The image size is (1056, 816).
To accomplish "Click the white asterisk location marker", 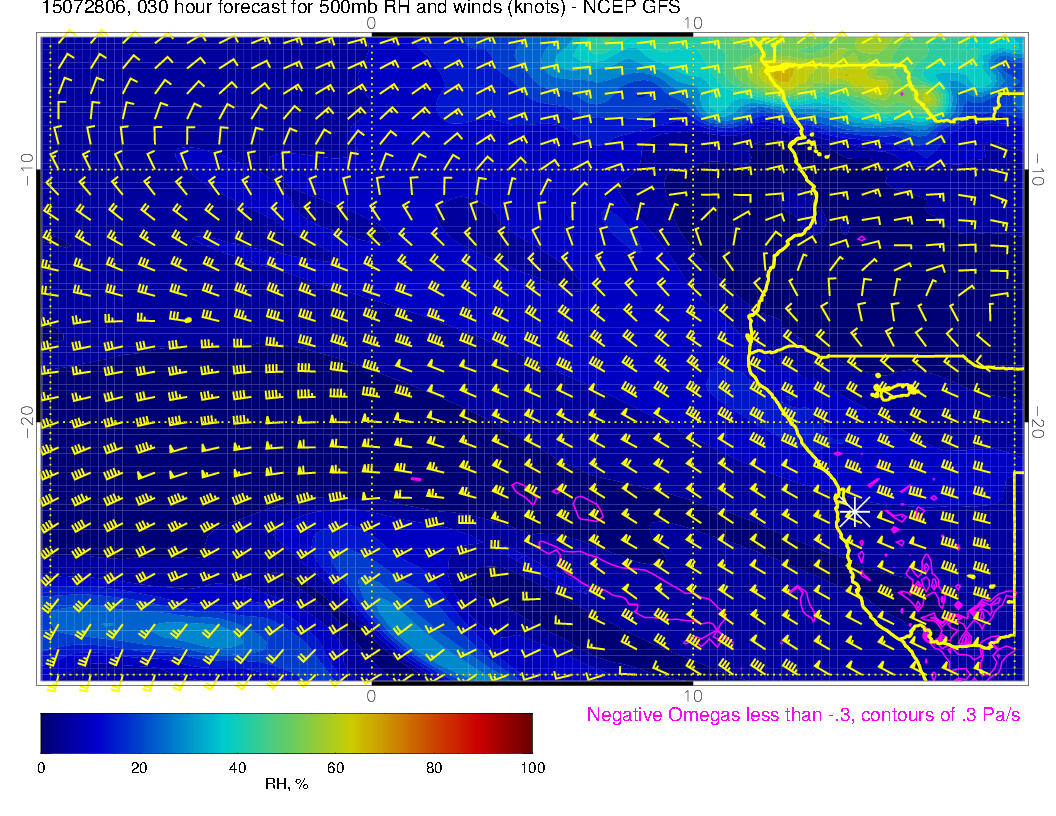I will (853, 512).
